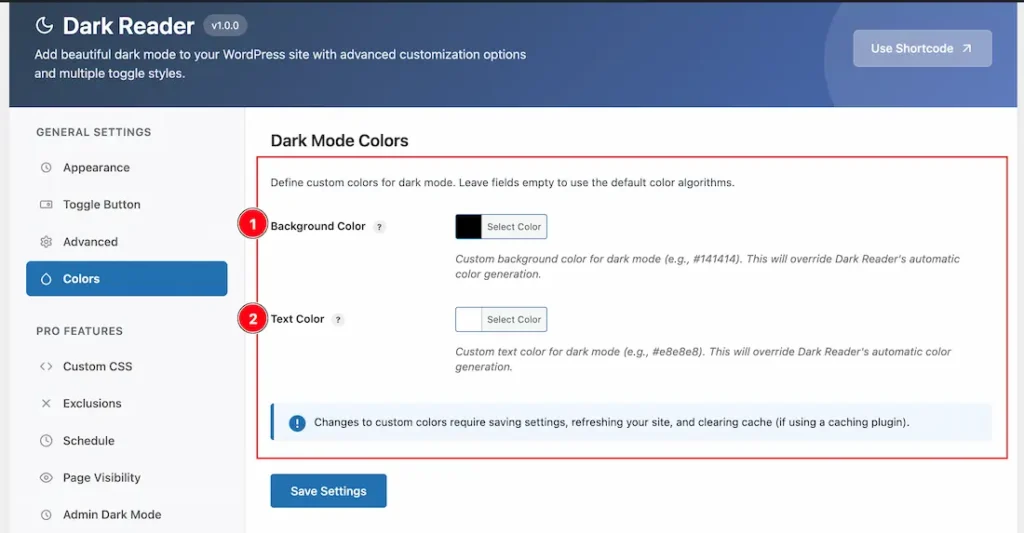
Task: Open Admin Dark Mode settings
Action: pos(127,515)
